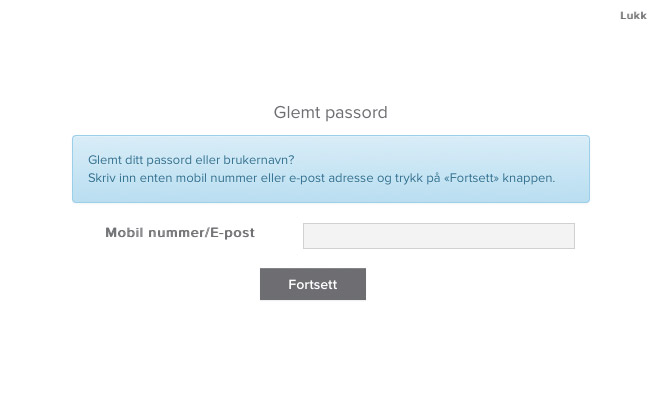Close the forgot password page via Lukk

point(633,16)
